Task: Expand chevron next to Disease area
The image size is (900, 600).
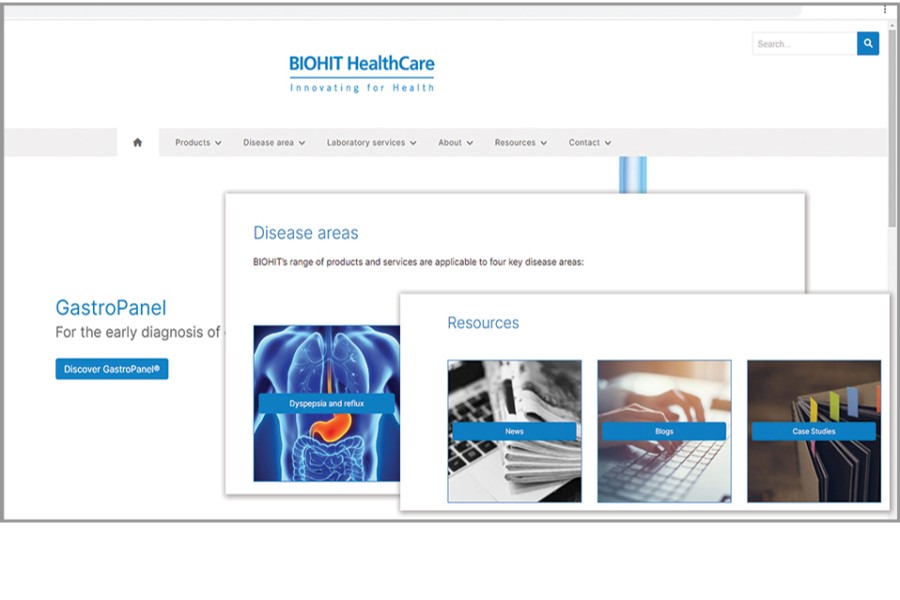Action: click(x=302, y=143)
